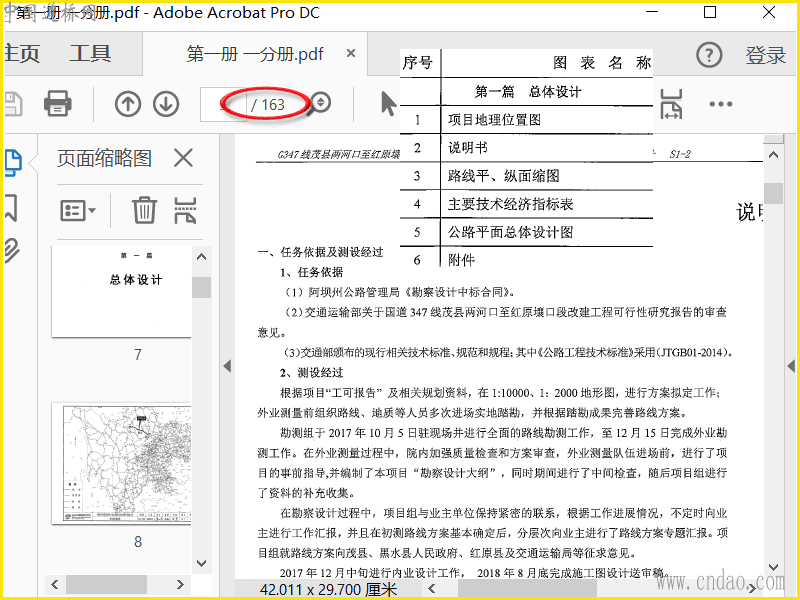Click document horizontal scroll left arrow
Viewport: 800px width, 600px height.
point(432,589)
